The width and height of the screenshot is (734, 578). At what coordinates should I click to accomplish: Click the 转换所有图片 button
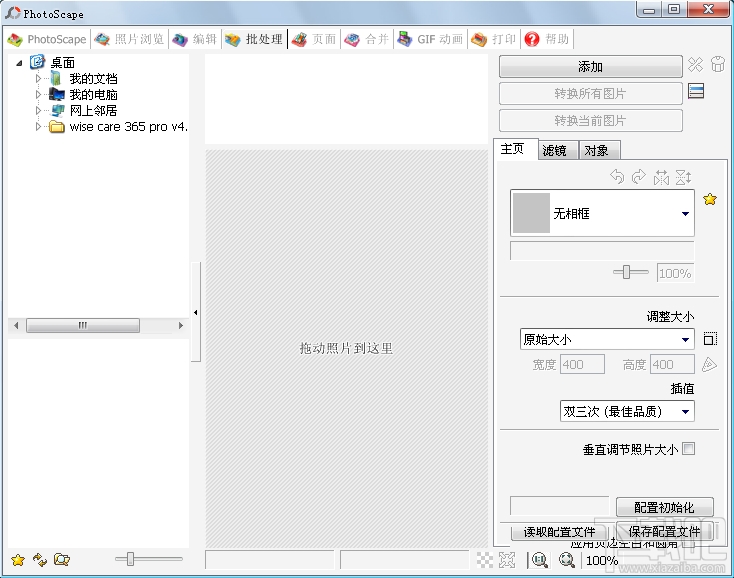pos(590,94)
